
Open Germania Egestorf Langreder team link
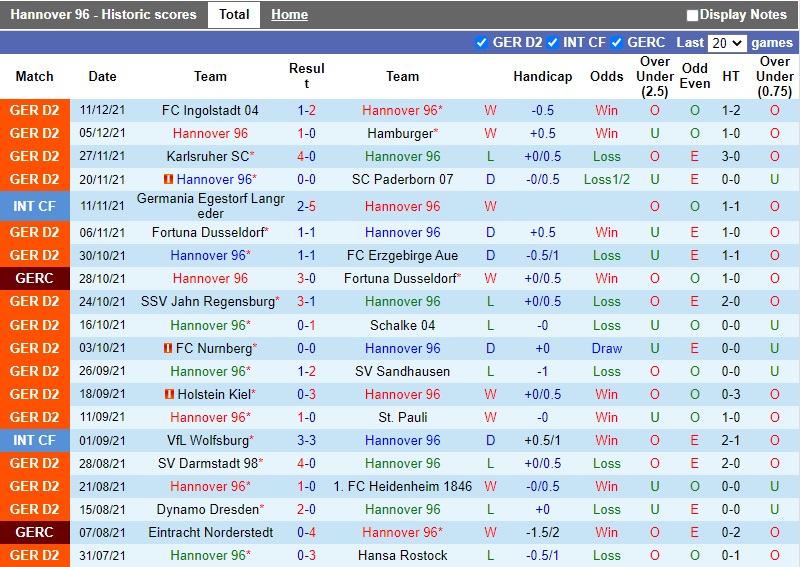click(x=210, y=206)
